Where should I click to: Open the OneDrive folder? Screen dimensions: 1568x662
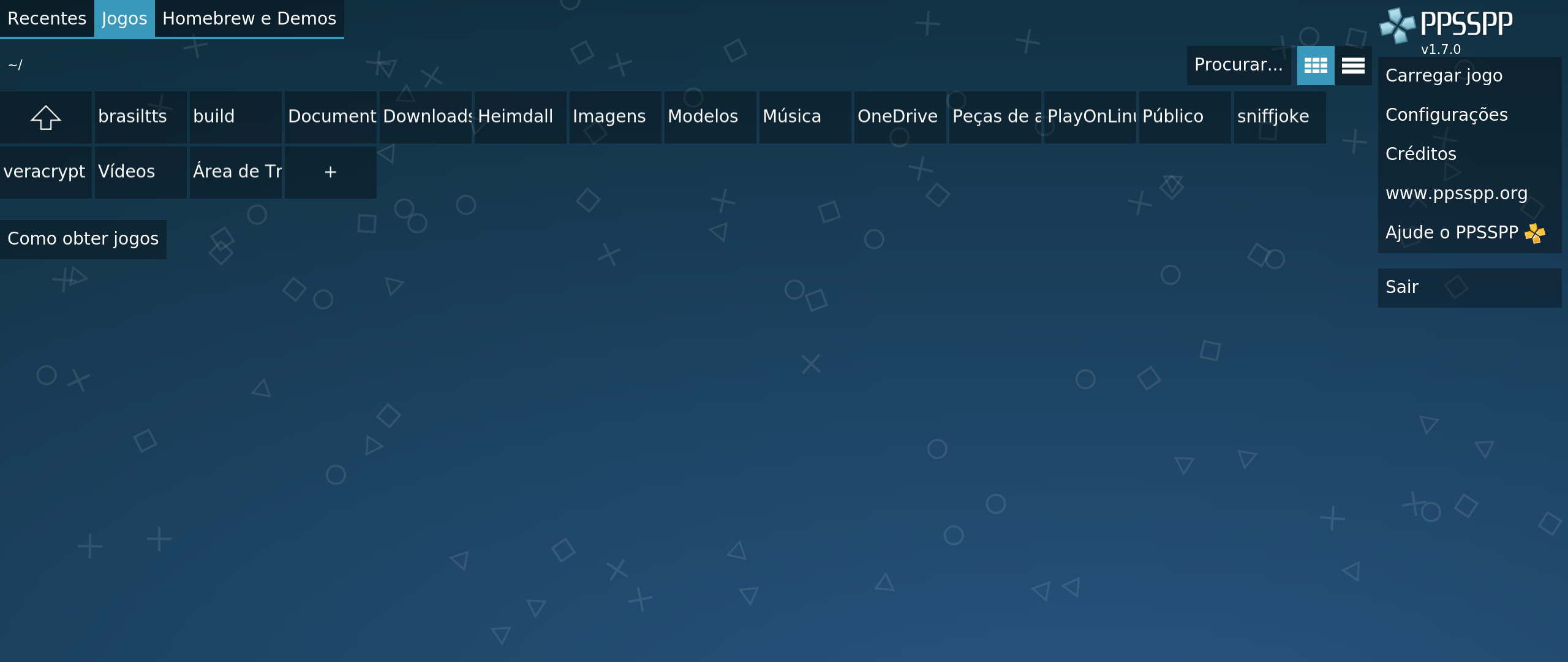pyautogui.click(x=900, y=117)
